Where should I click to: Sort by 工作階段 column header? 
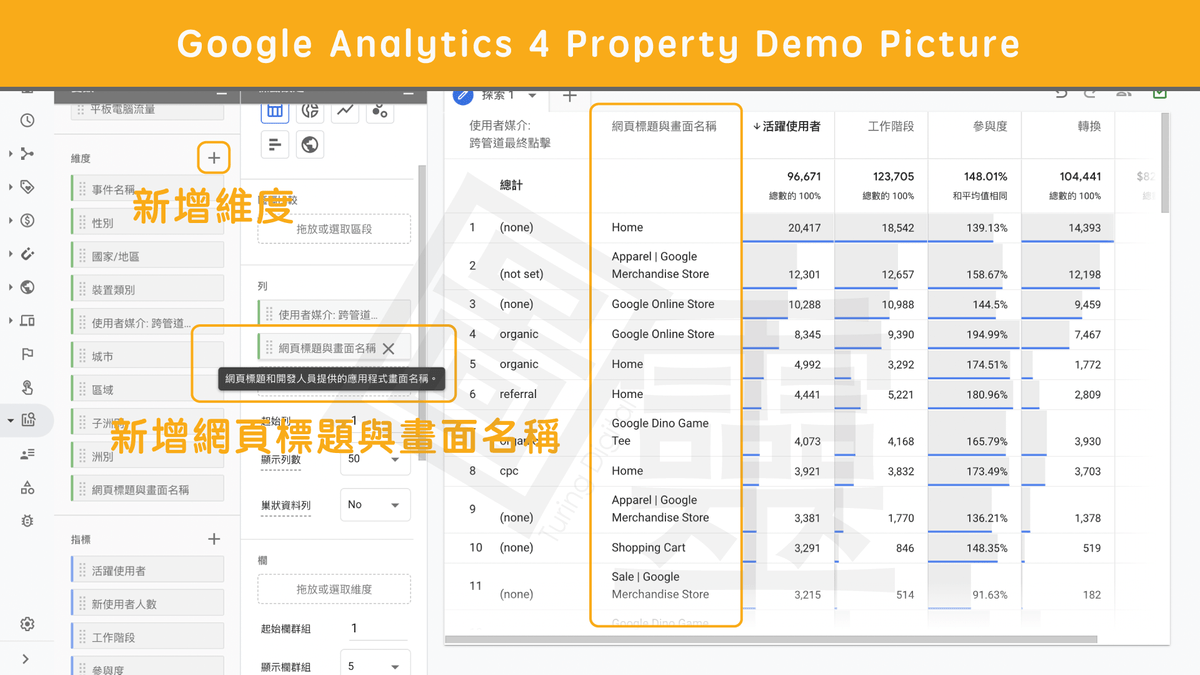point(891,126)
